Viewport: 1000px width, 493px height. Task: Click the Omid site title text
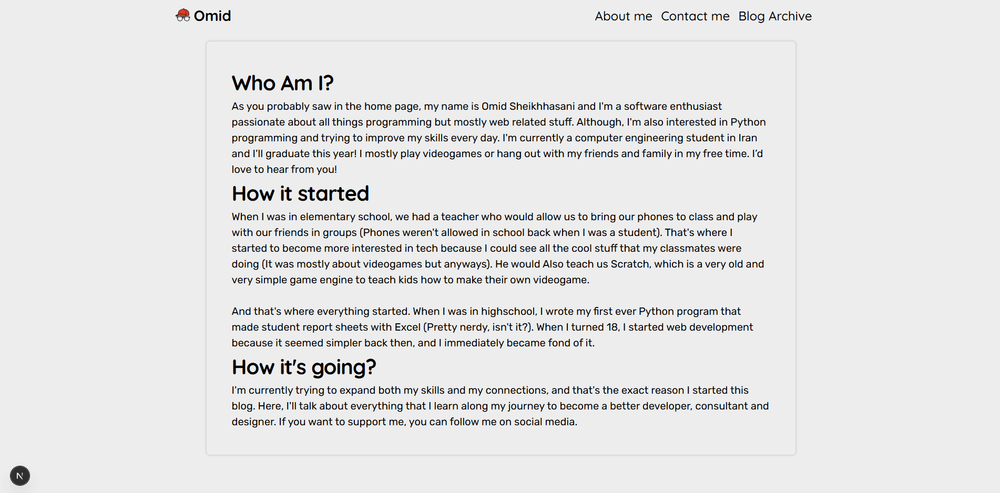click(212, 16)
